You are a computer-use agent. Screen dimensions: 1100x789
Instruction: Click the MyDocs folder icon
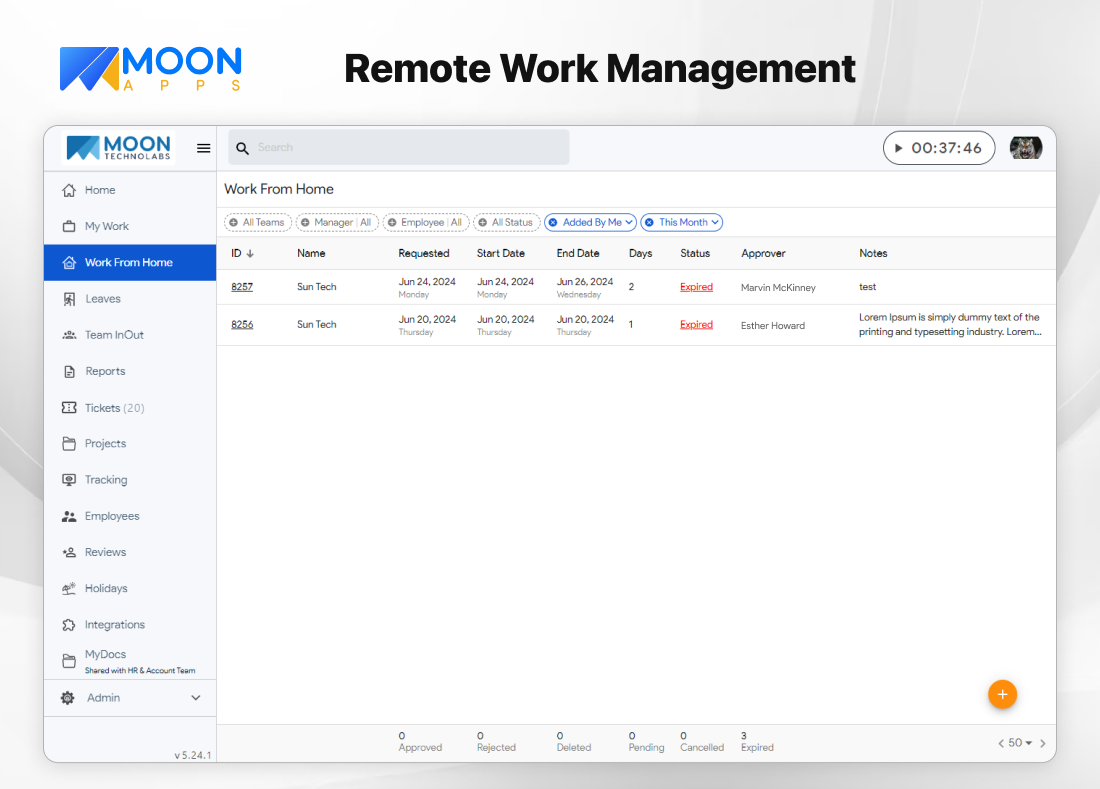tap(69, 661)
